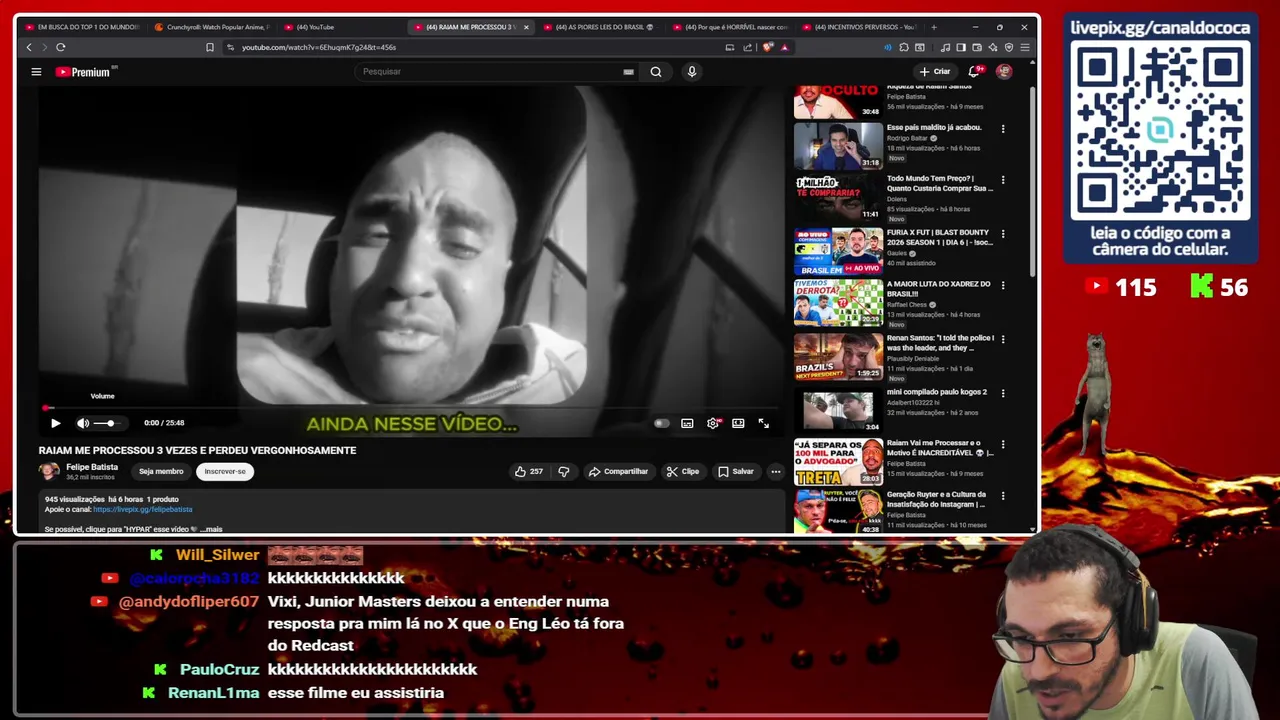Reload the page
1280x720 pixels.
click(61, 47)
